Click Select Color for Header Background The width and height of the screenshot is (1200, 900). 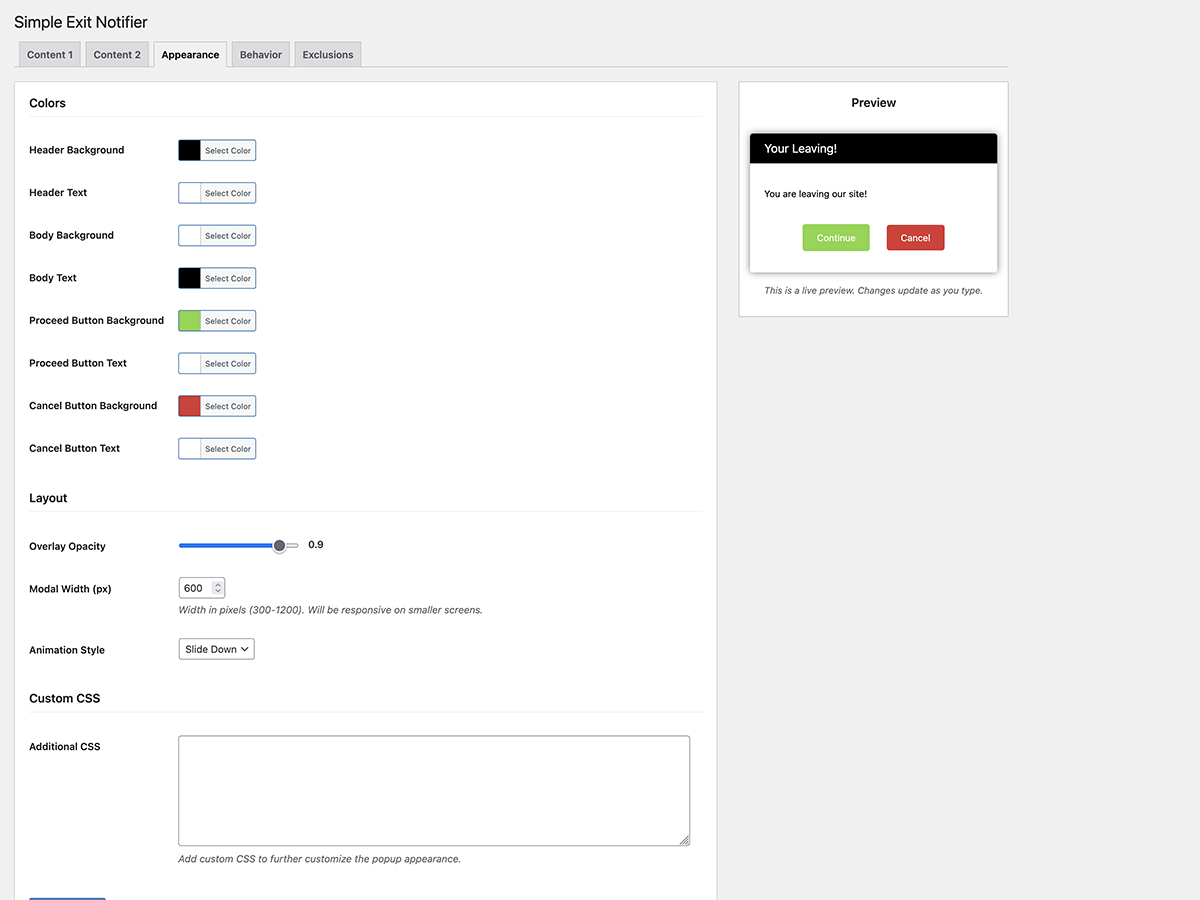228,151
